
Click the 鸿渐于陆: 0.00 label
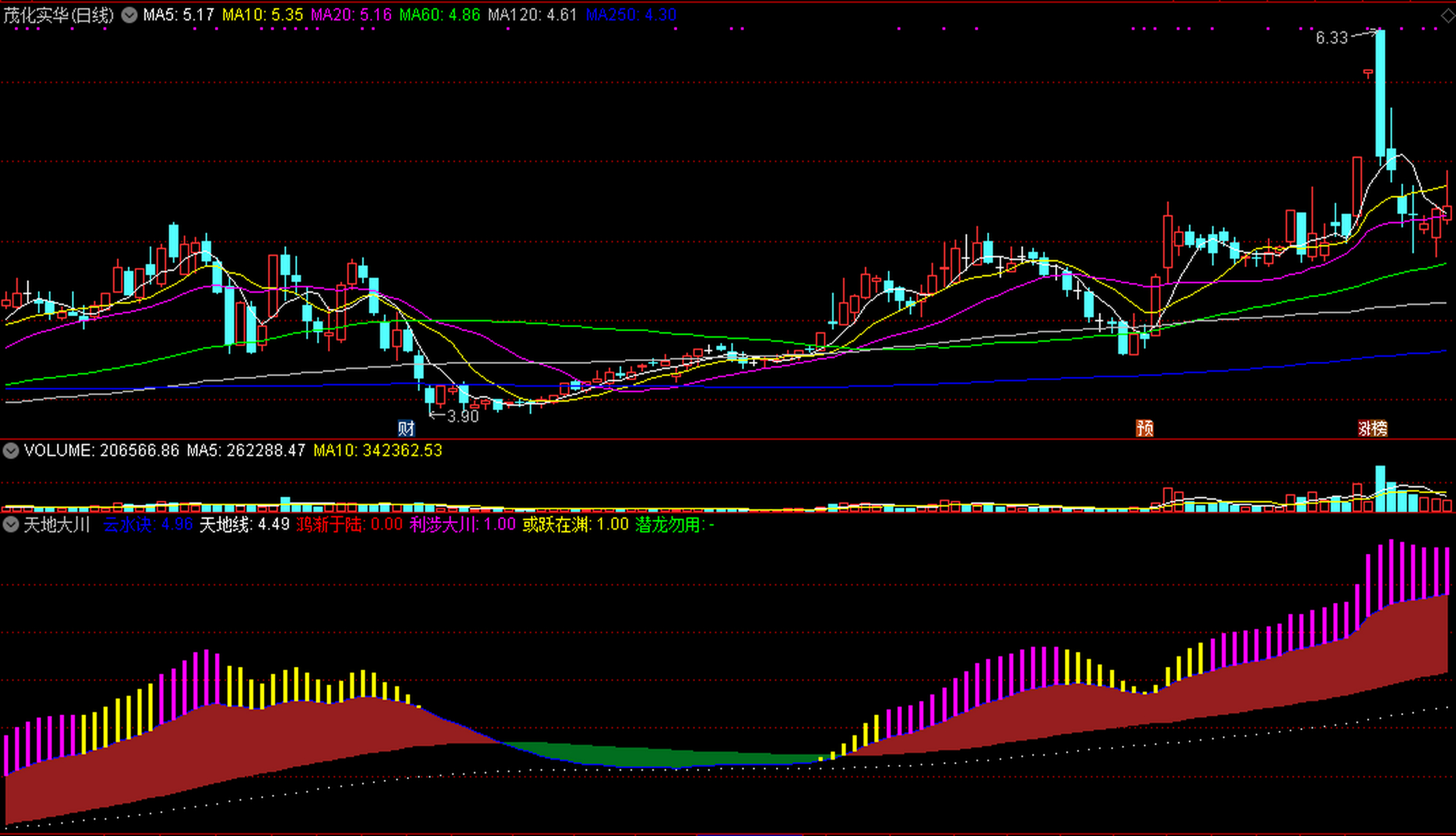349,524
